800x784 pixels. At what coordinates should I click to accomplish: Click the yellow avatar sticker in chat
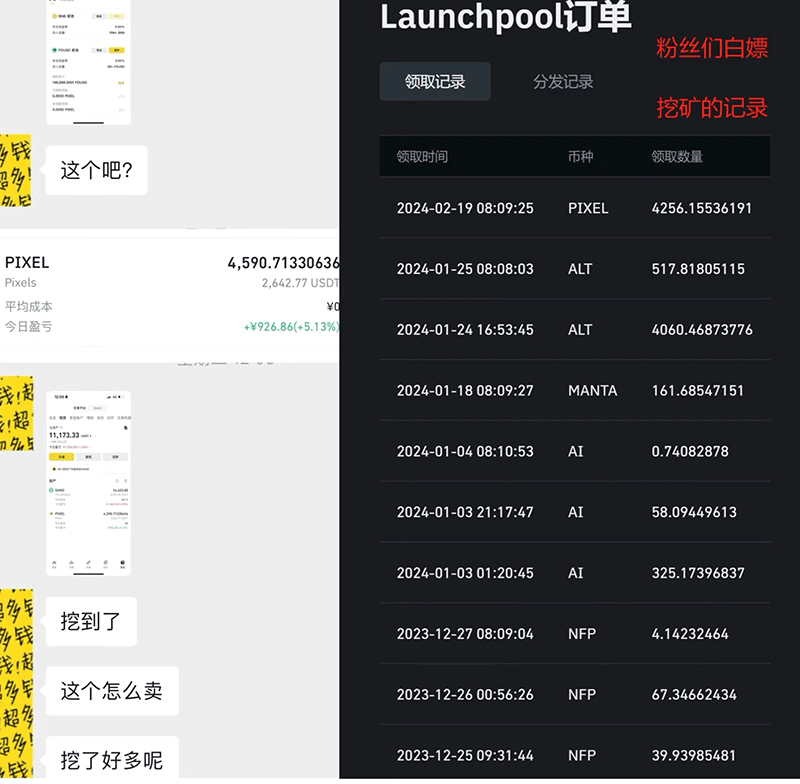pos(15,170)
